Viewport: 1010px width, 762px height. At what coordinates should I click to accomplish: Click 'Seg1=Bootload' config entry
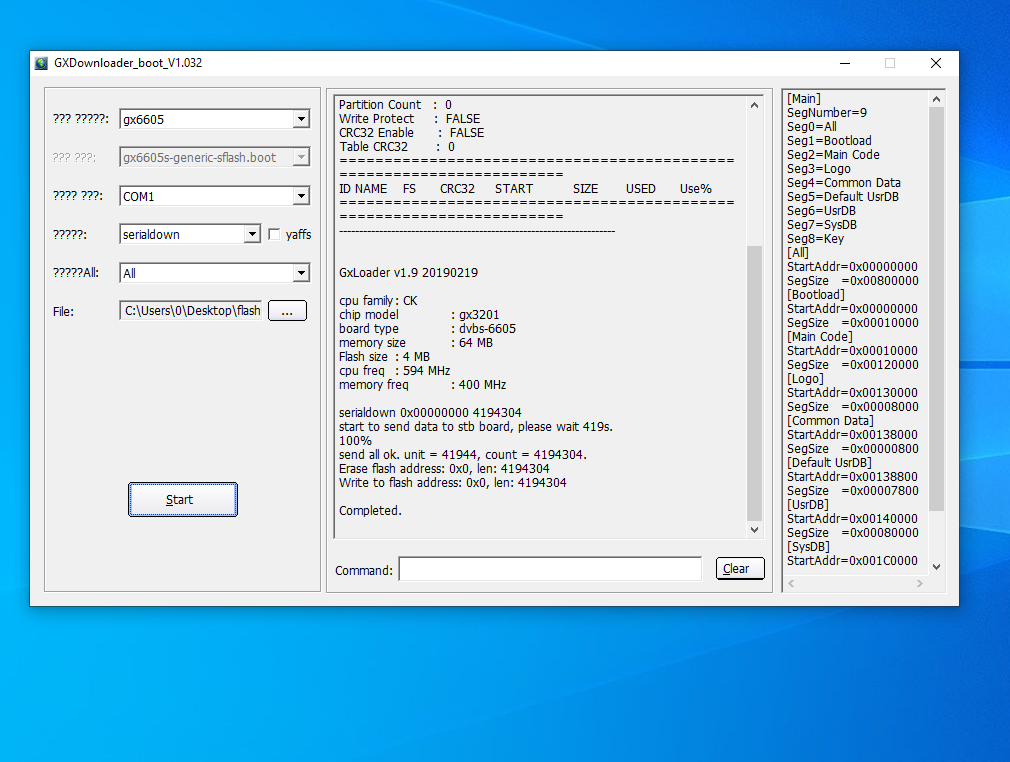(x=829, y=141)
